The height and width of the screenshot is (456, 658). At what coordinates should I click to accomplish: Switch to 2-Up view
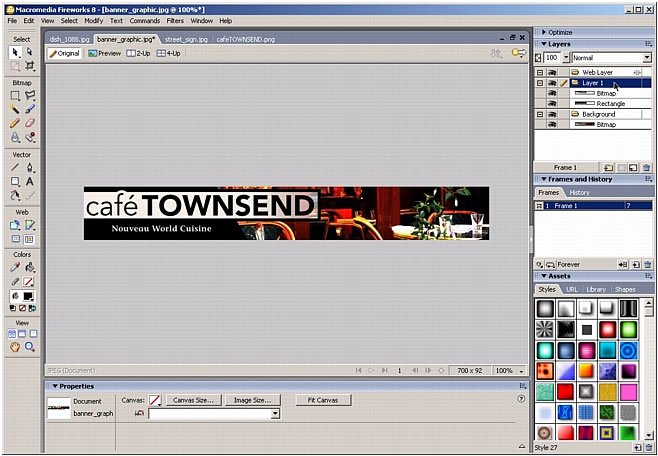138,54
